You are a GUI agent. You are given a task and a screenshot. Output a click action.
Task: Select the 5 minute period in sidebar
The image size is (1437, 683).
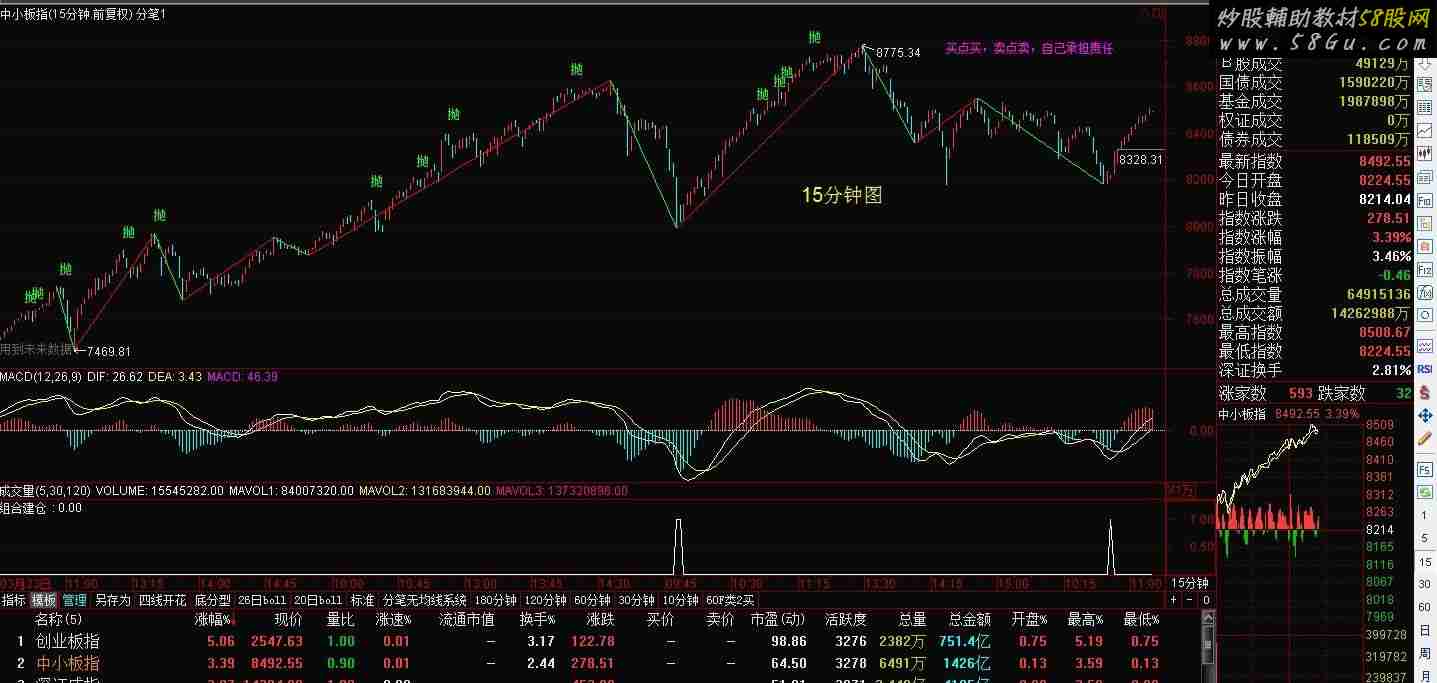(x=1425, y=538)
